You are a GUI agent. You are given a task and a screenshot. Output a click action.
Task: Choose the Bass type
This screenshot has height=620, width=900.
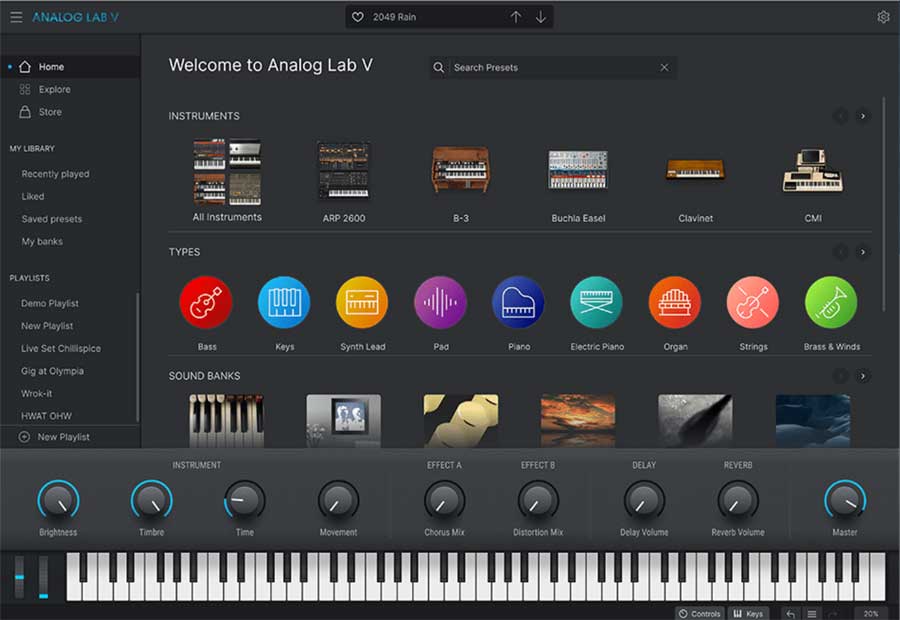pos(206,303)
